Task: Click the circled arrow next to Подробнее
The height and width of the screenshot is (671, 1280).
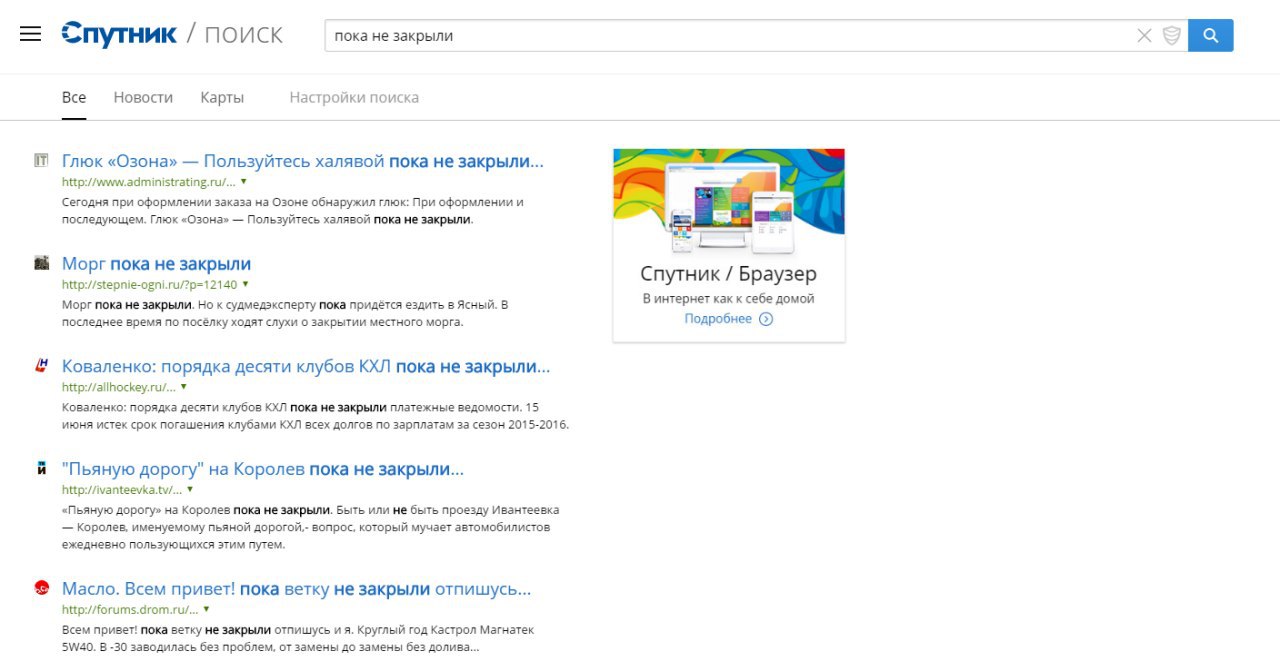Action: click(766, 319)
